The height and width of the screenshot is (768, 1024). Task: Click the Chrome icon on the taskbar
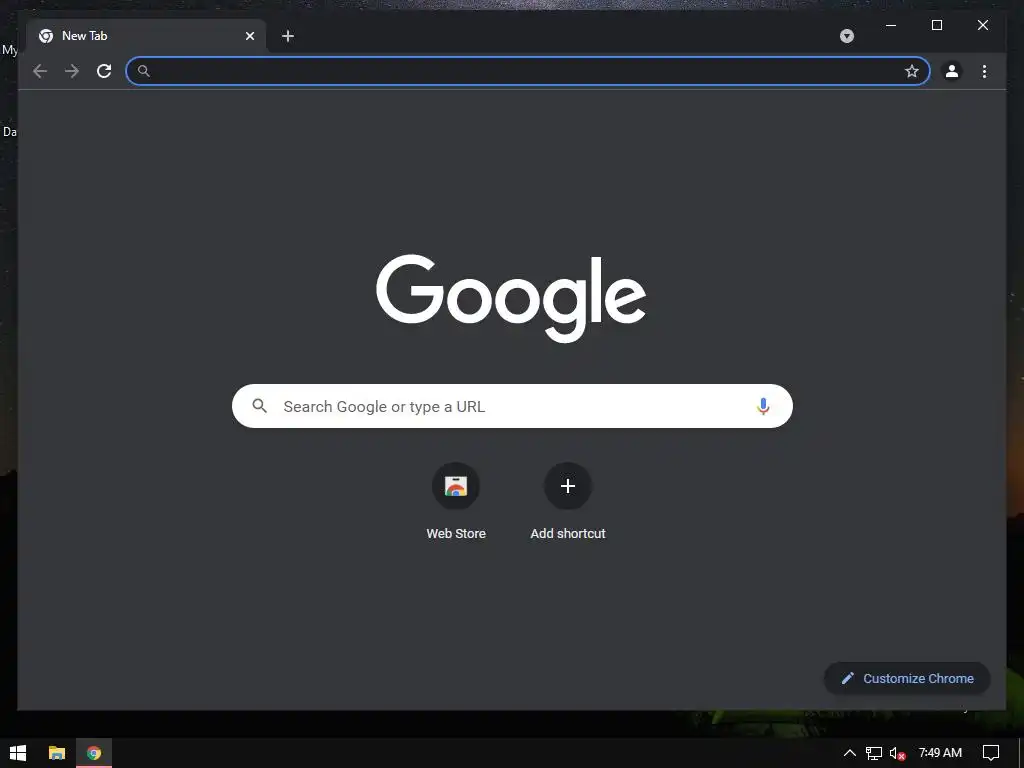point(94,753)
